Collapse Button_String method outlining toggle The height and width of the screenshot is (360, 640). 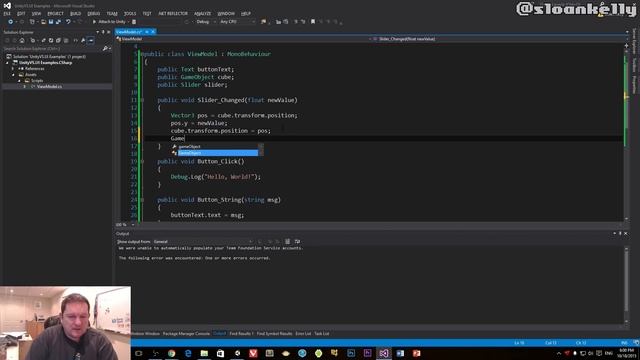point(142,200)
